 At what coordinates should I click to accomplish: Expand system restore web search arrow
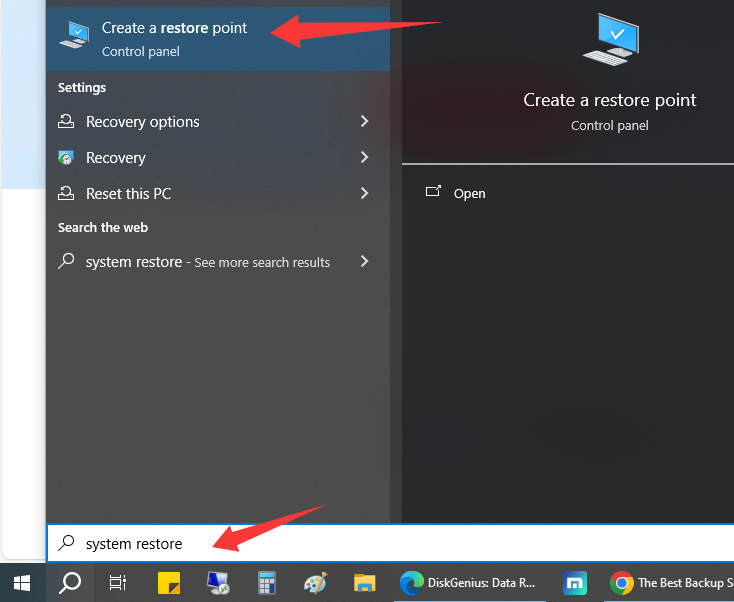coord(364,262)
